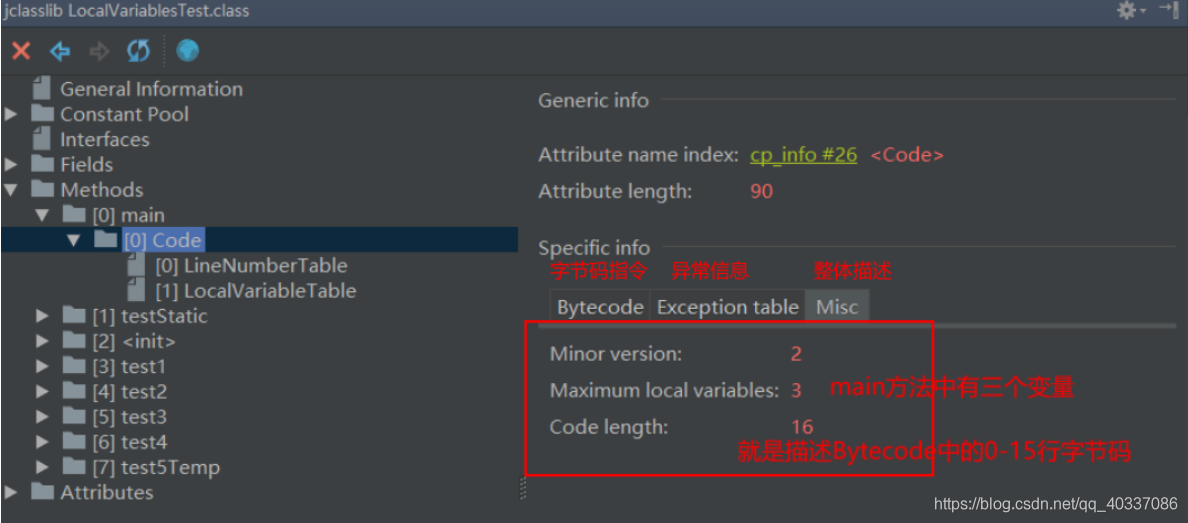Click the Maximum local variables value 3
Image resolution: width=1188 pixels, height=523 pixels.
click(796, 390)
